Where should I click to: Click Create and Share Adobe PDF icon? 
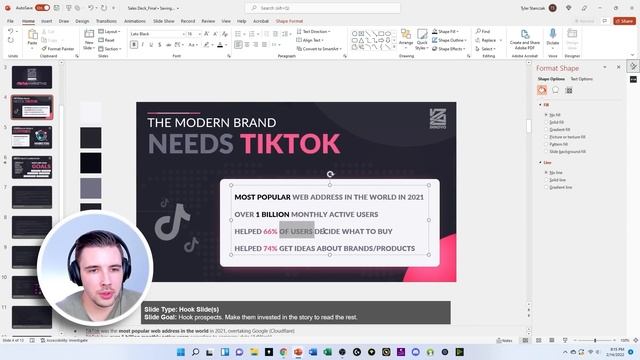525,34
